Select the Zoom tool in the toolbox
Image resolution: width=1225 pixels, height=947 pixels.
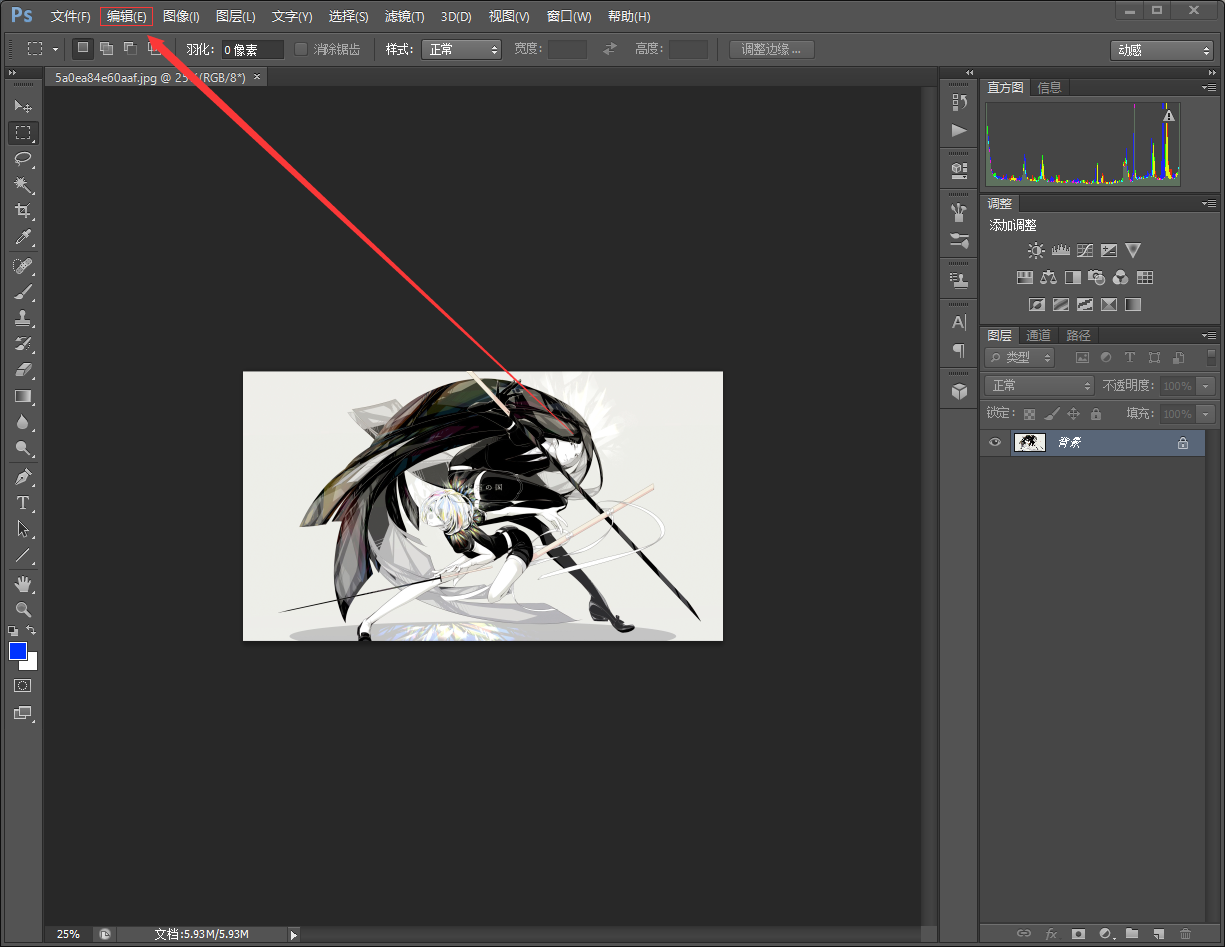click(x=23, y=609)
